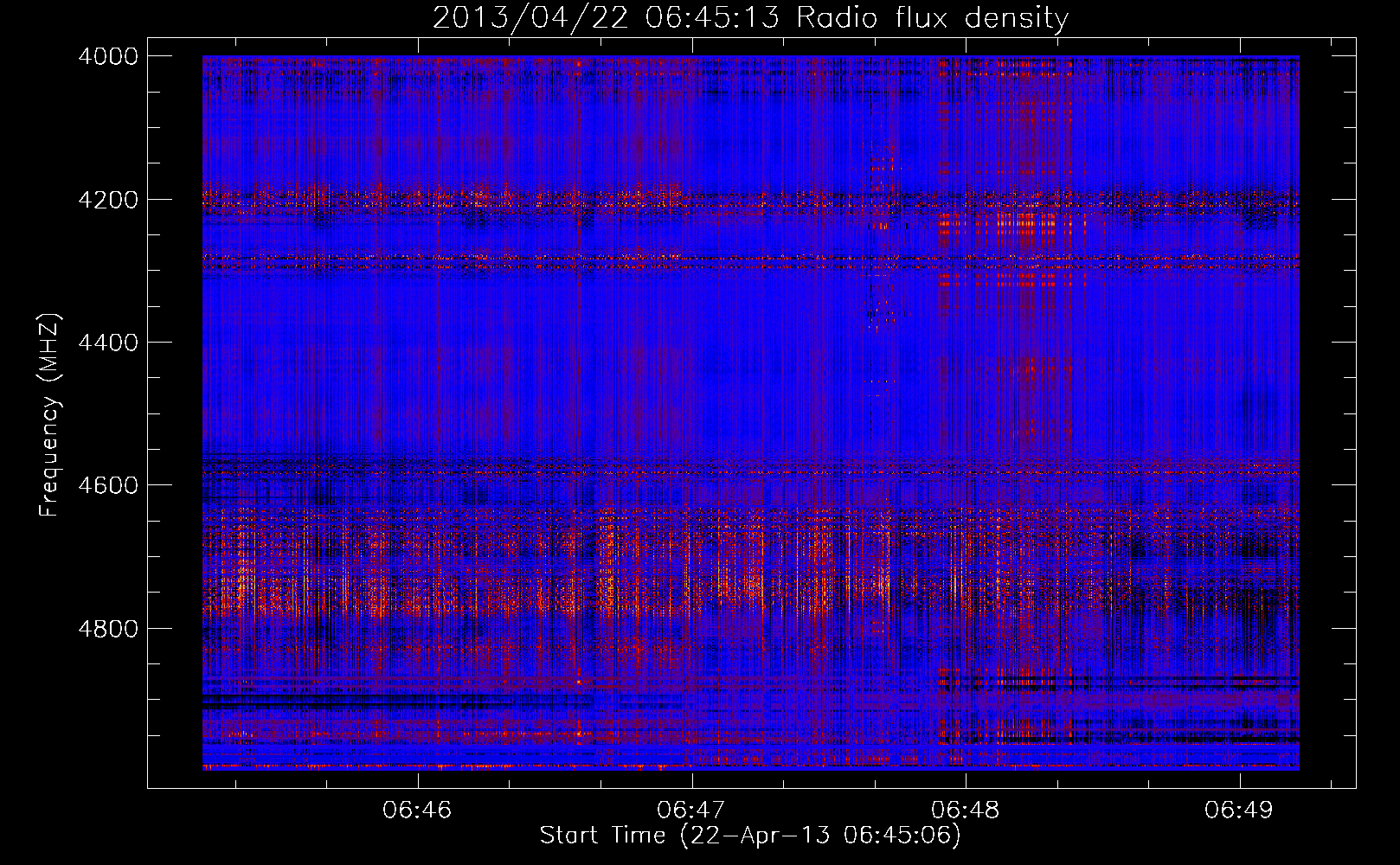Click the "Frequency (MHZ)" axis title

click(x=50, y=415)
